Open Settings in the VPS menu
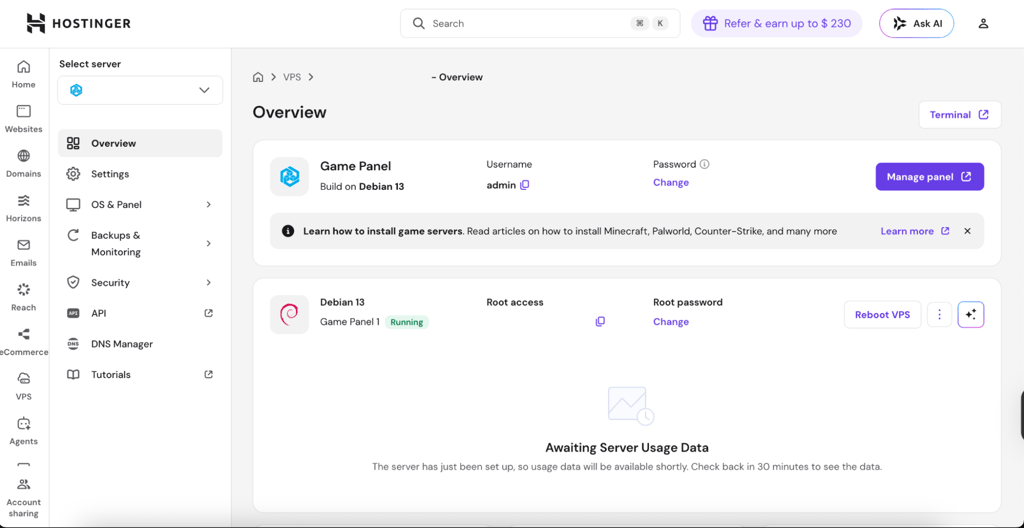The image size is (1024, 528). tap(140, 174)
